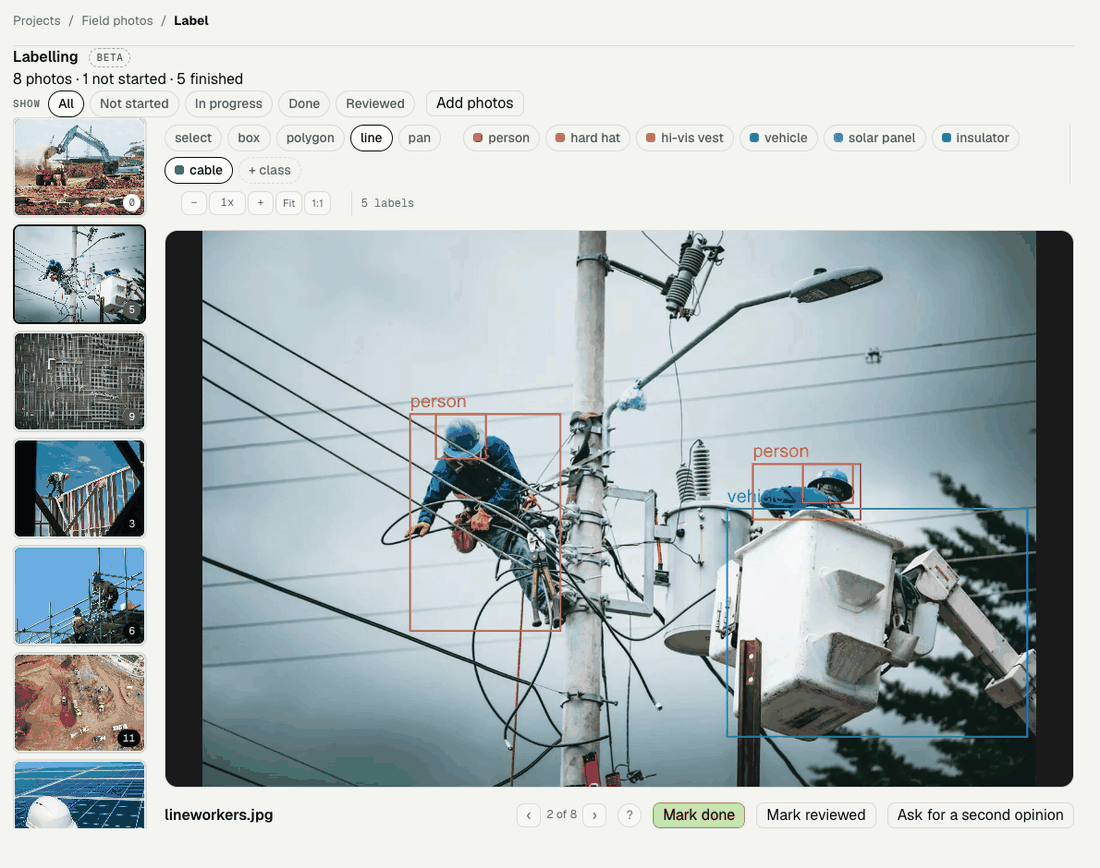
Task: Select the box drawing tool
Action: (x=248, y=138)
